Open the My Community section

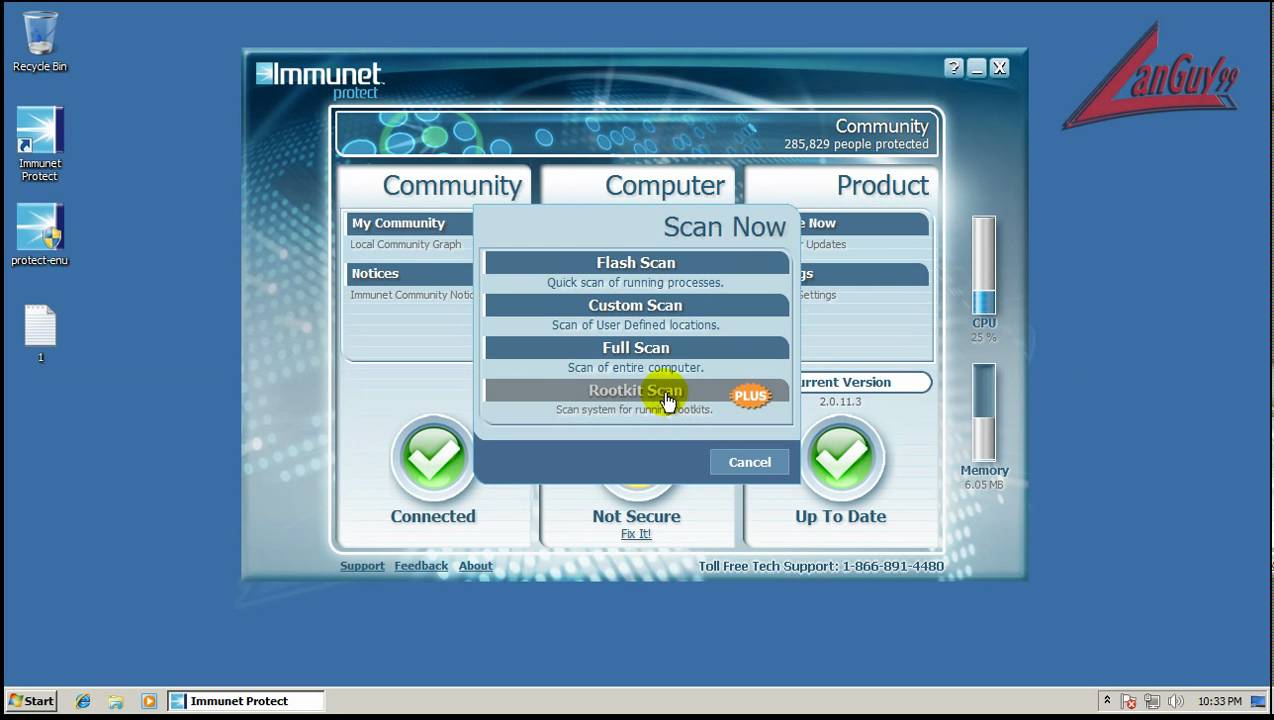pyautogui.click(x=410, y=223)
